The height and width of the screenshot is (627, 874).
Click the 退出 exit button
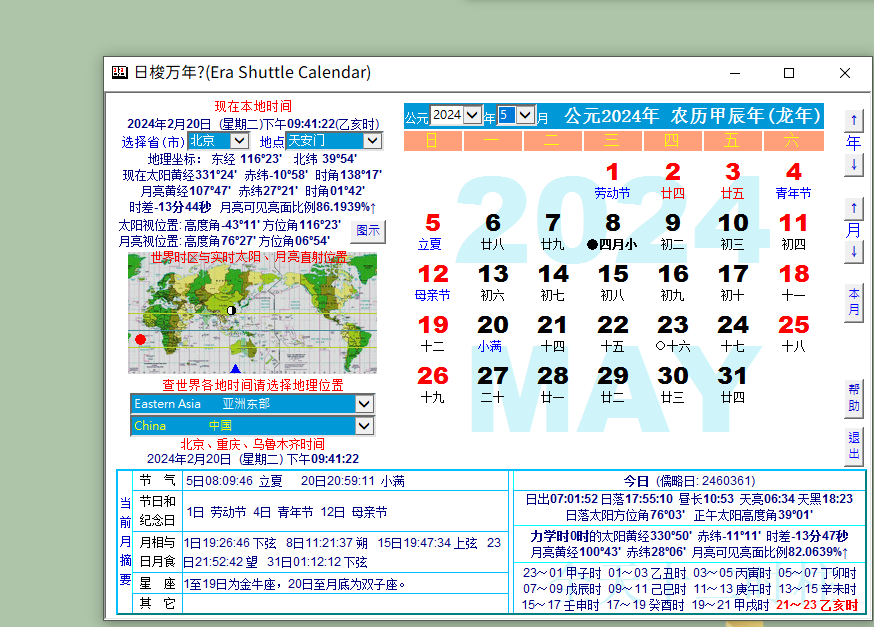tap(852, 449)
